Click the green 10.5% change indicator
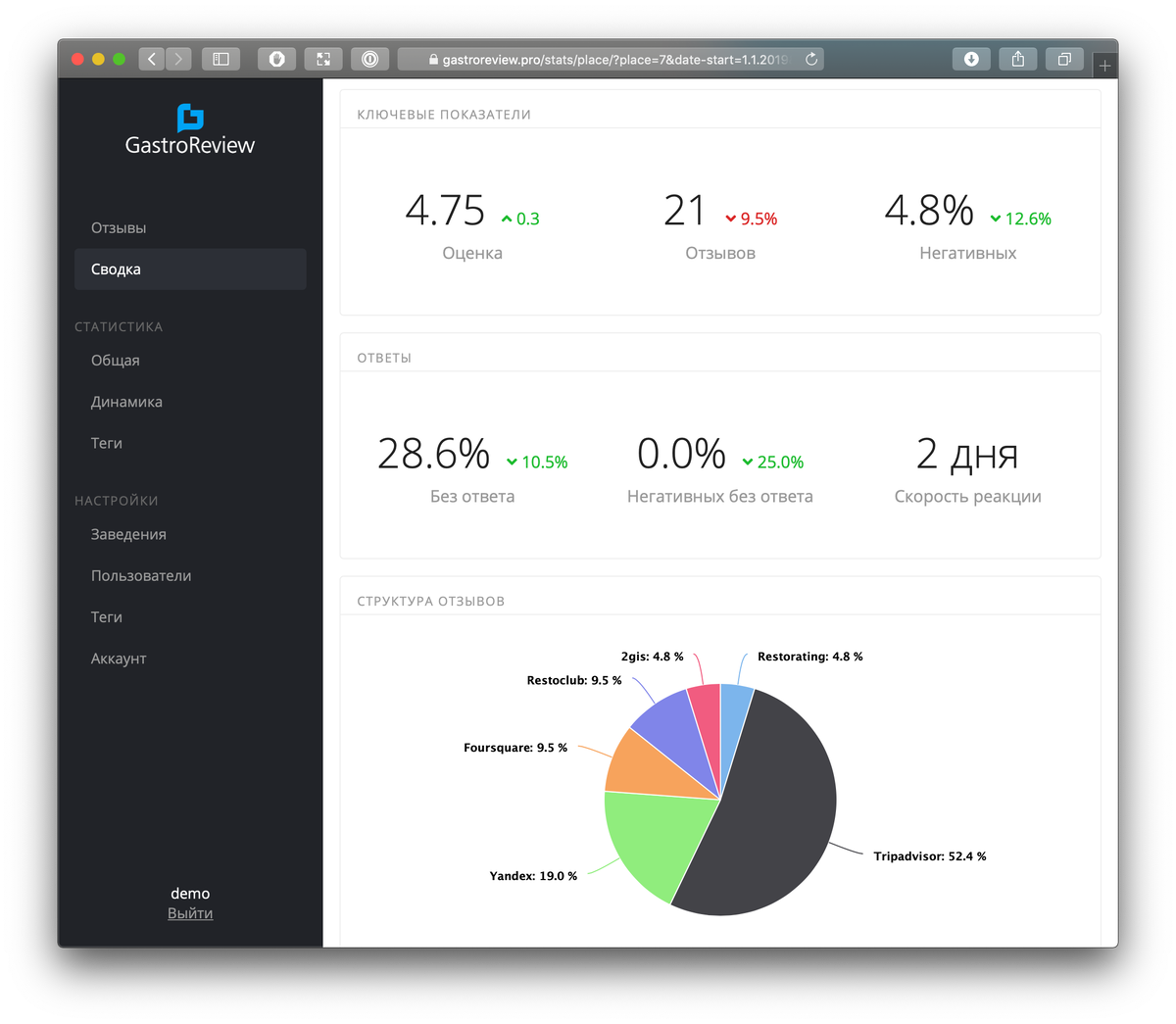The width and height of the screenshot is (1176, 1024). tap(537, 462)
